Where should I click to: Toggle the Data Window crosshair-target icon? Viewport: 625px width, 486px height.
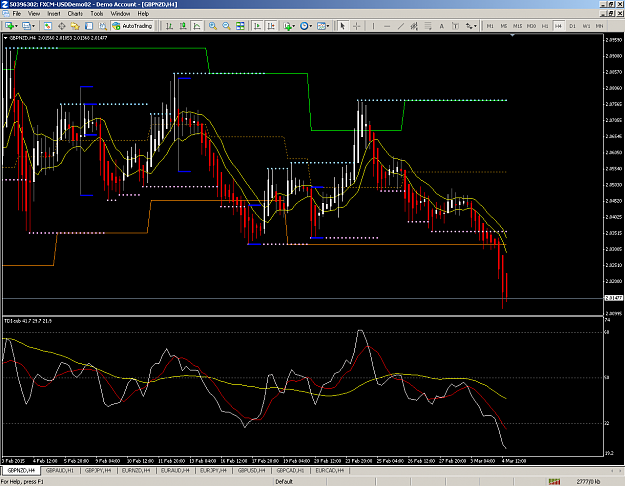pyautogui.click(x=61, y=26)
